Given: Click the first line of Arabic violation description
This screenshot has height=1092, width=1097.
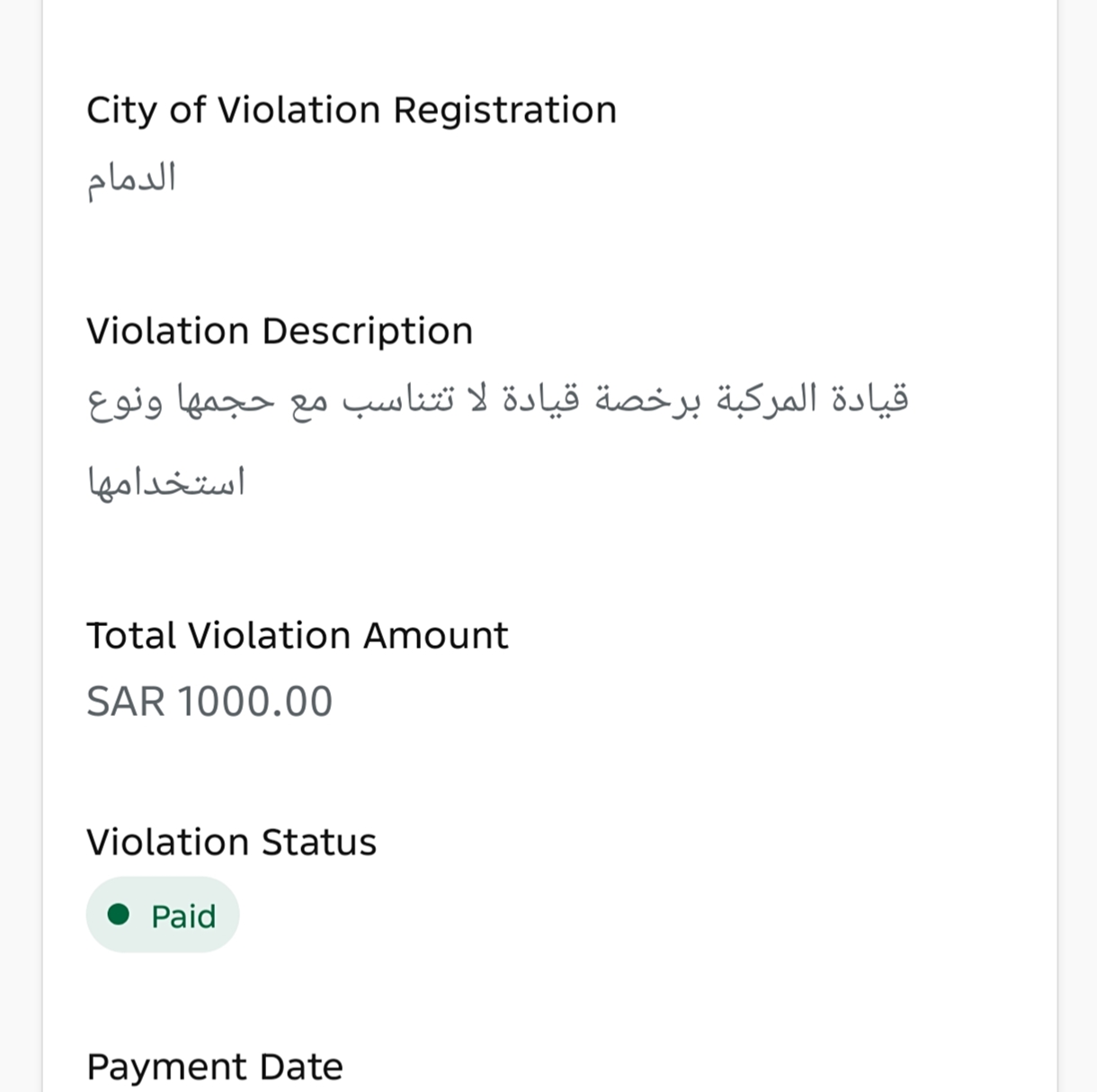Looking at the screenshot, I should 498,401.
